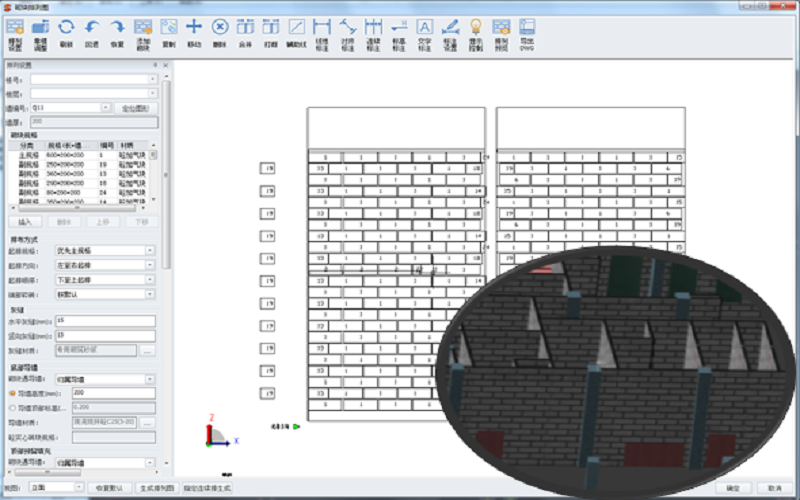Select the 打断 break block tool
Viewport: 800px width, 500px height.
point(271,34)
